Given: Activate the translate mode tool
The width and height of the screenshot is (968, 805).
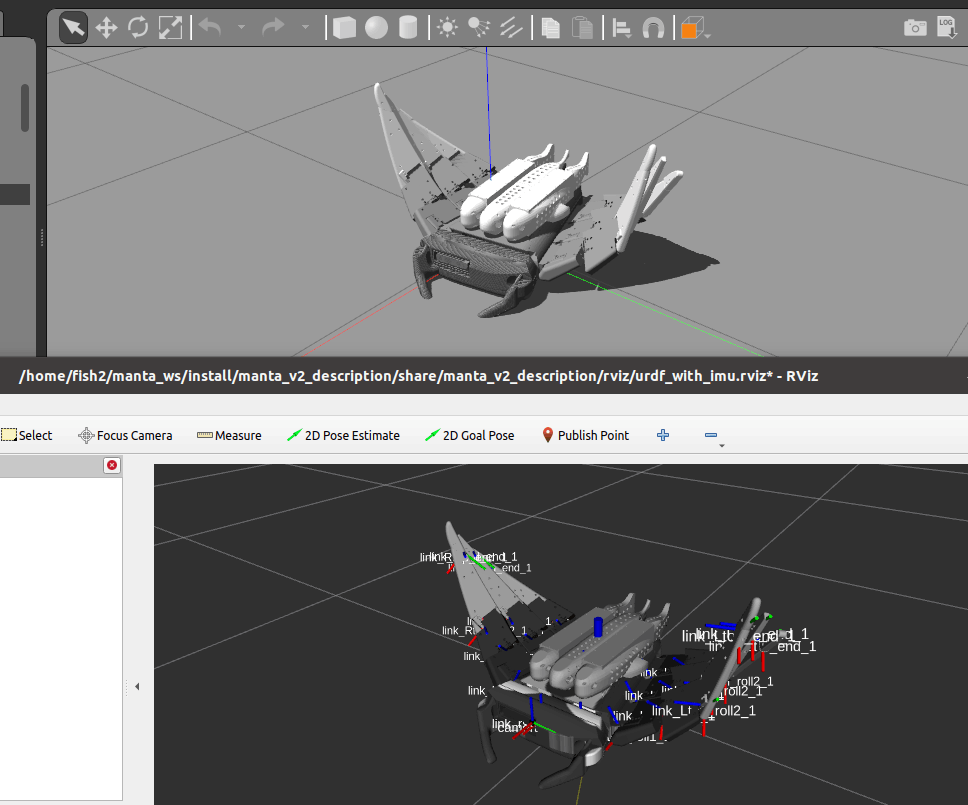Looking at the screenshot, I should click(106, 28).
